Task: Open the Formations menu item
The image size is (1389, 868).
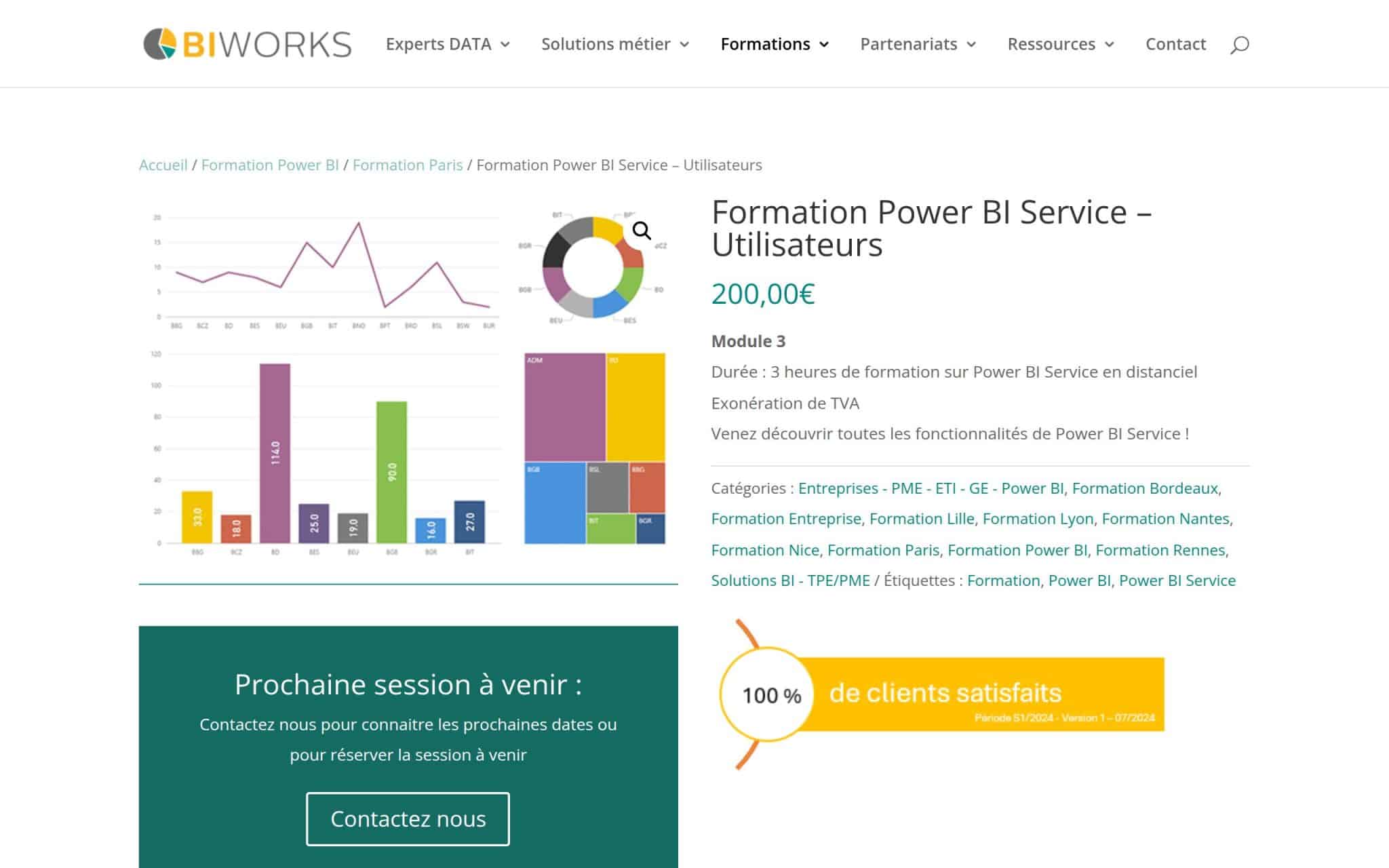Action: (765, 44)
